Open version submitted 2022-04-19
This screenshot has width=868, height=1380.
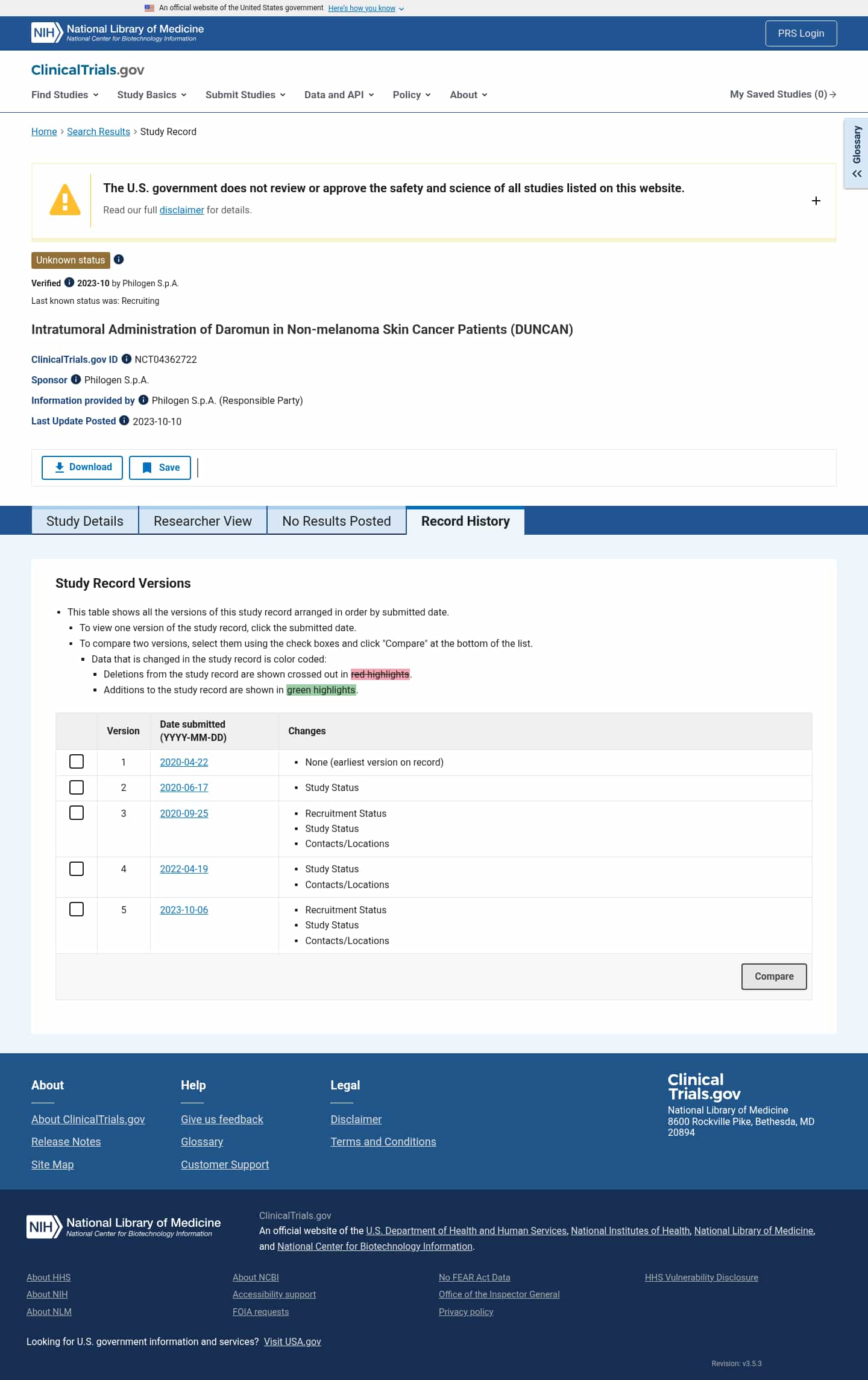point(184,869)
